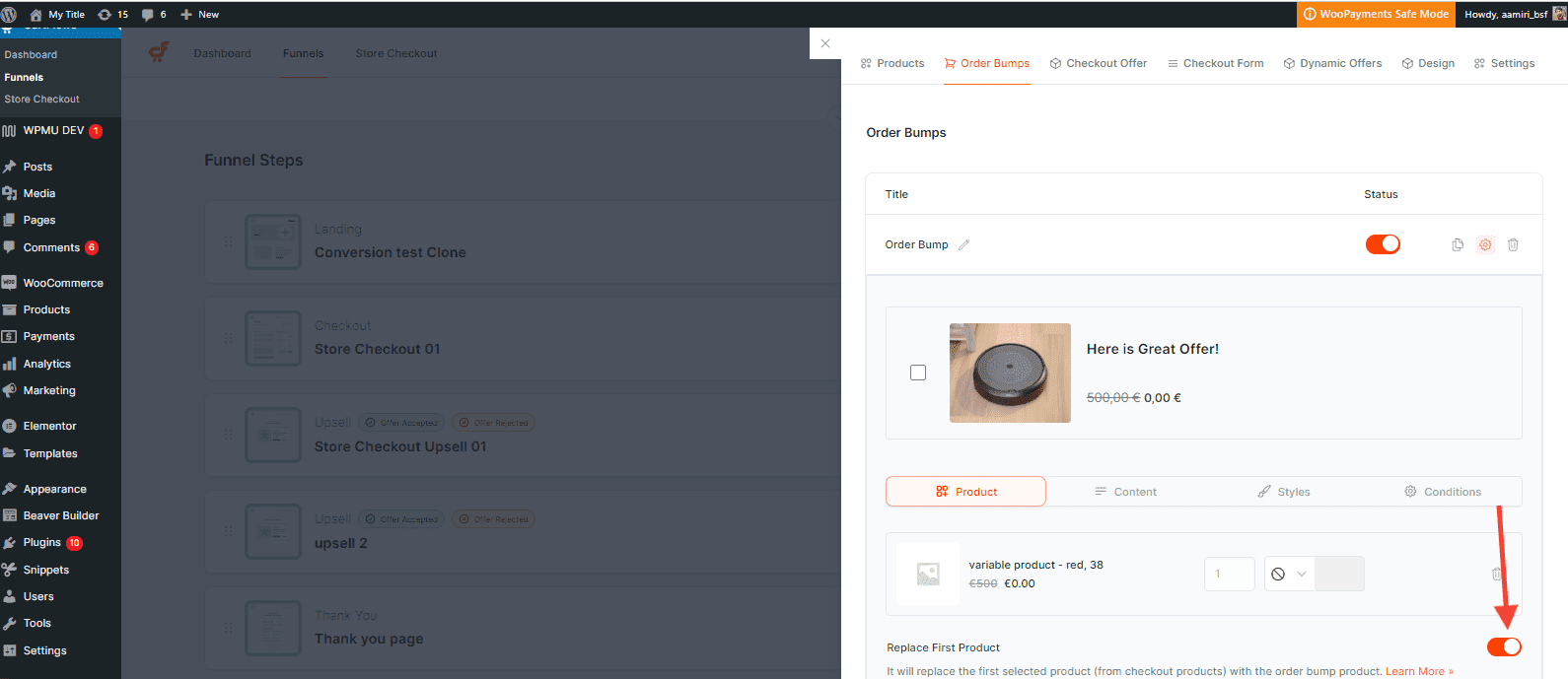This screenshot has height=679, width=1568.
Task: Check the Here is Great Offer checkbox
Action: [918, 373]
